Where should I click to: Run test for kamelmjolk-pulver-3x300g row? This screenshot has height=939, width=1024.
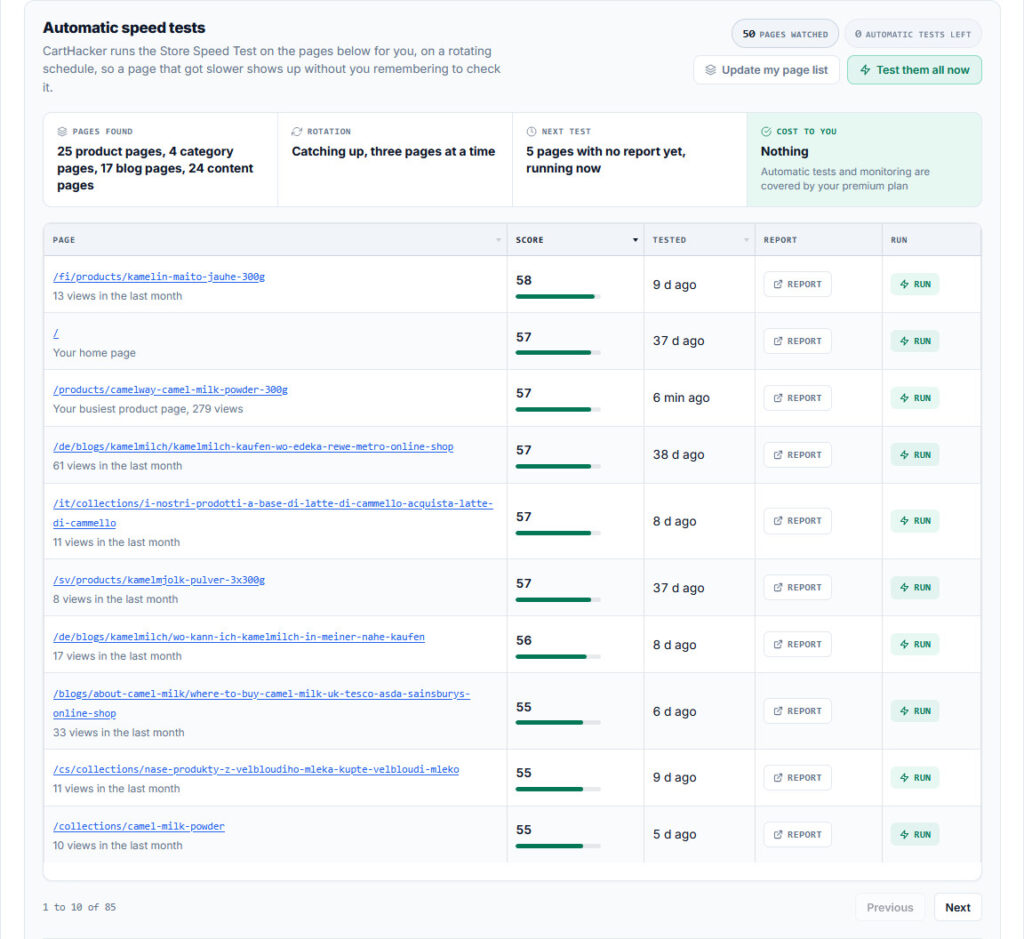(x=915, y=587)
